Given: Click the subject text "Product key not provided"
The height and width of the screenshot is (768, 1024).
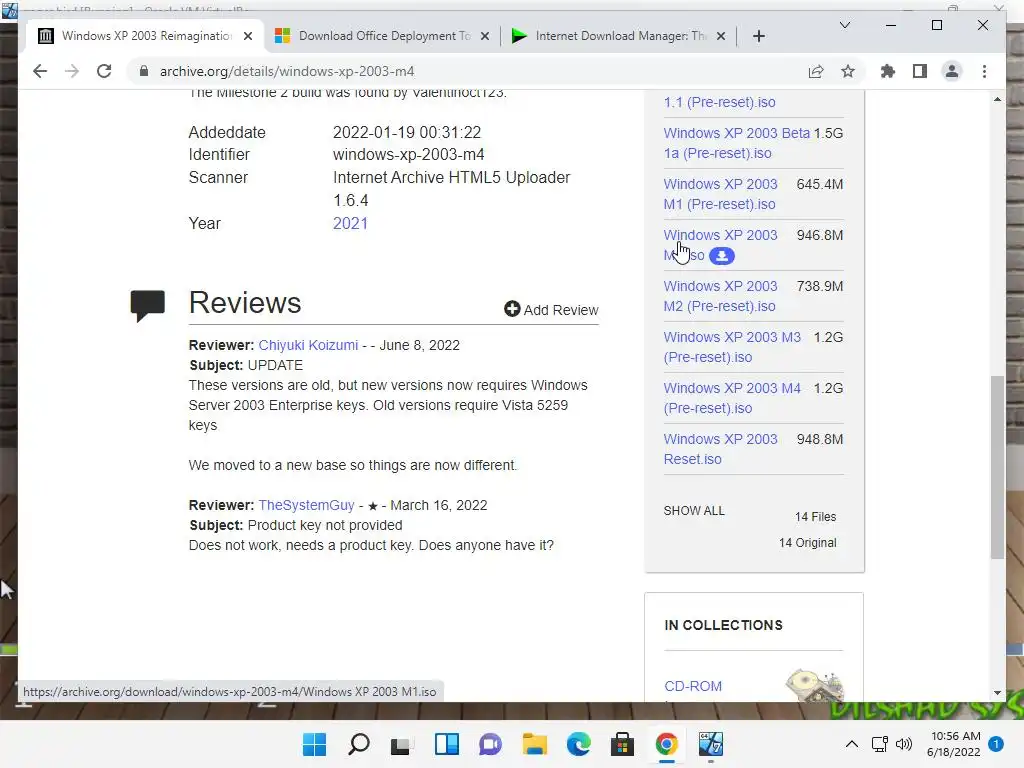Looking at the screenshot, I should point(325,525).
